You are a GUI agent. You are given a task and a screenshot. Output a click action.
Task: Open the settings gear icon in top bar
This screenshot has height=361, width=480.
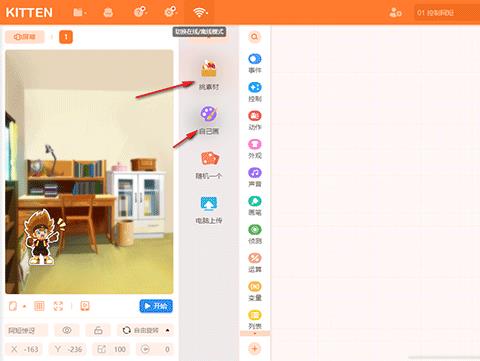[170, 12]
